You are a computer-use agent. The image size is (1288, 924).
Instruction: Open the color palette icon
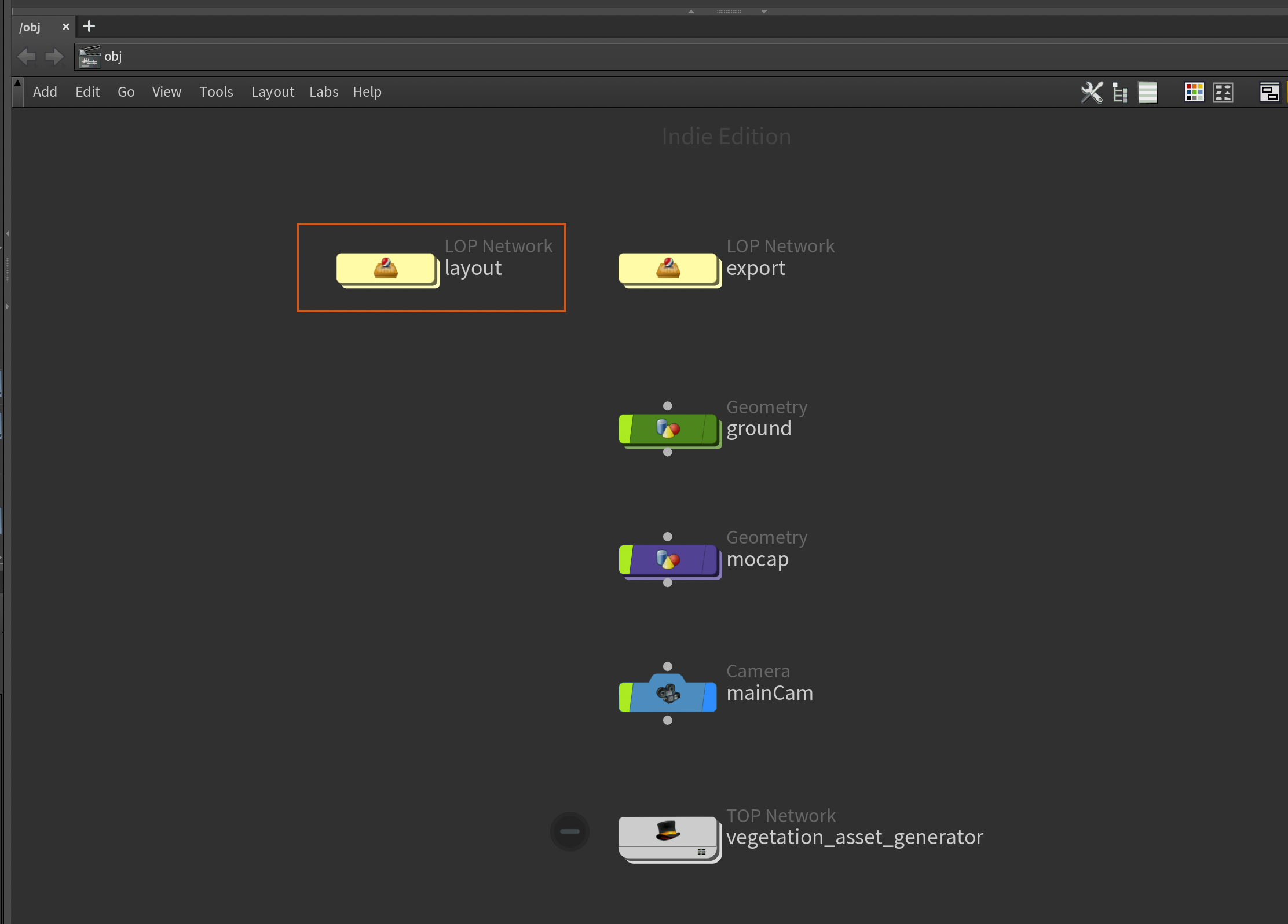pyautogui.click(x=1194, y=93)
